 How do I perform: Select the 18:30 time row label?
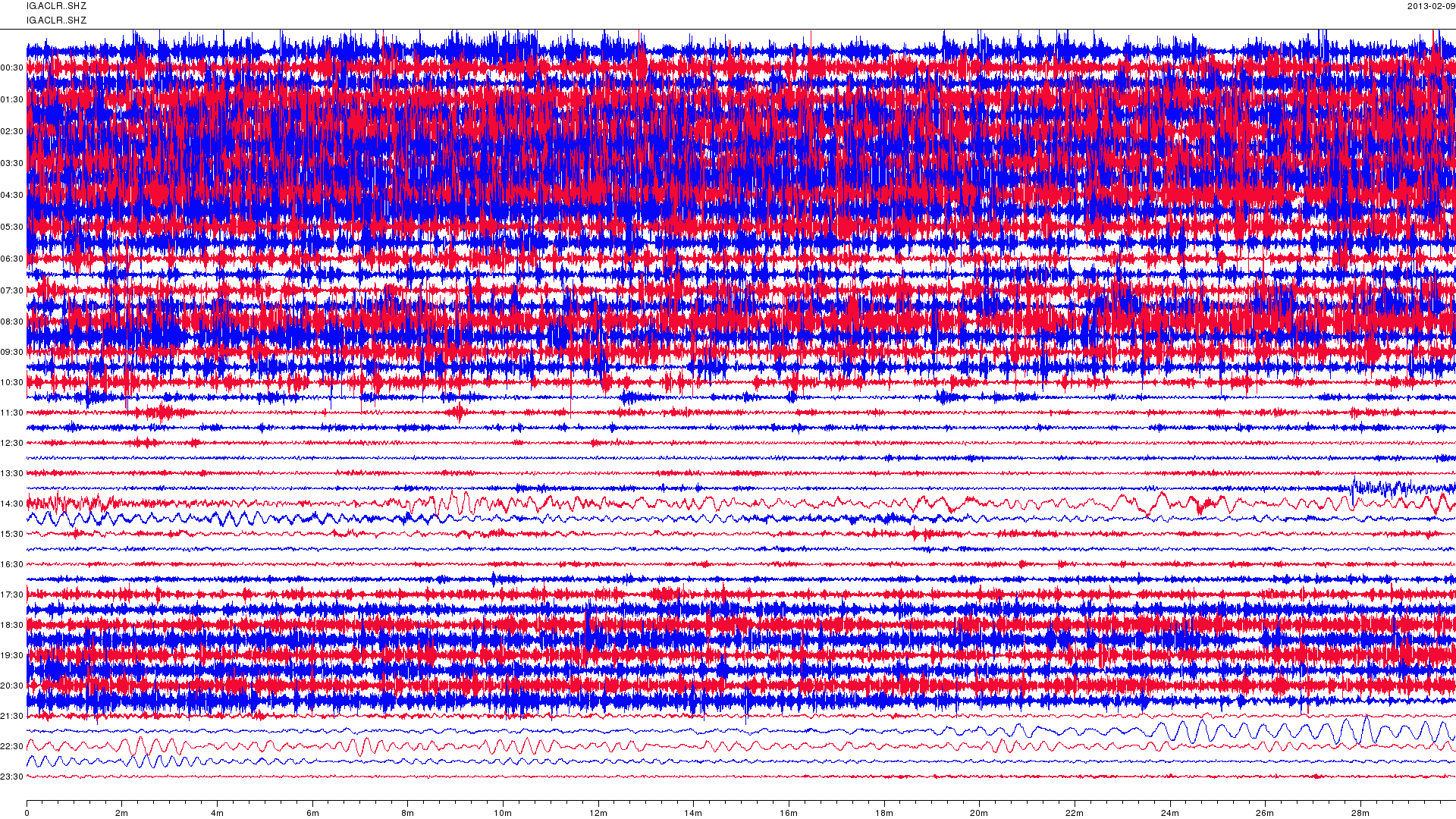click(12, 626)
